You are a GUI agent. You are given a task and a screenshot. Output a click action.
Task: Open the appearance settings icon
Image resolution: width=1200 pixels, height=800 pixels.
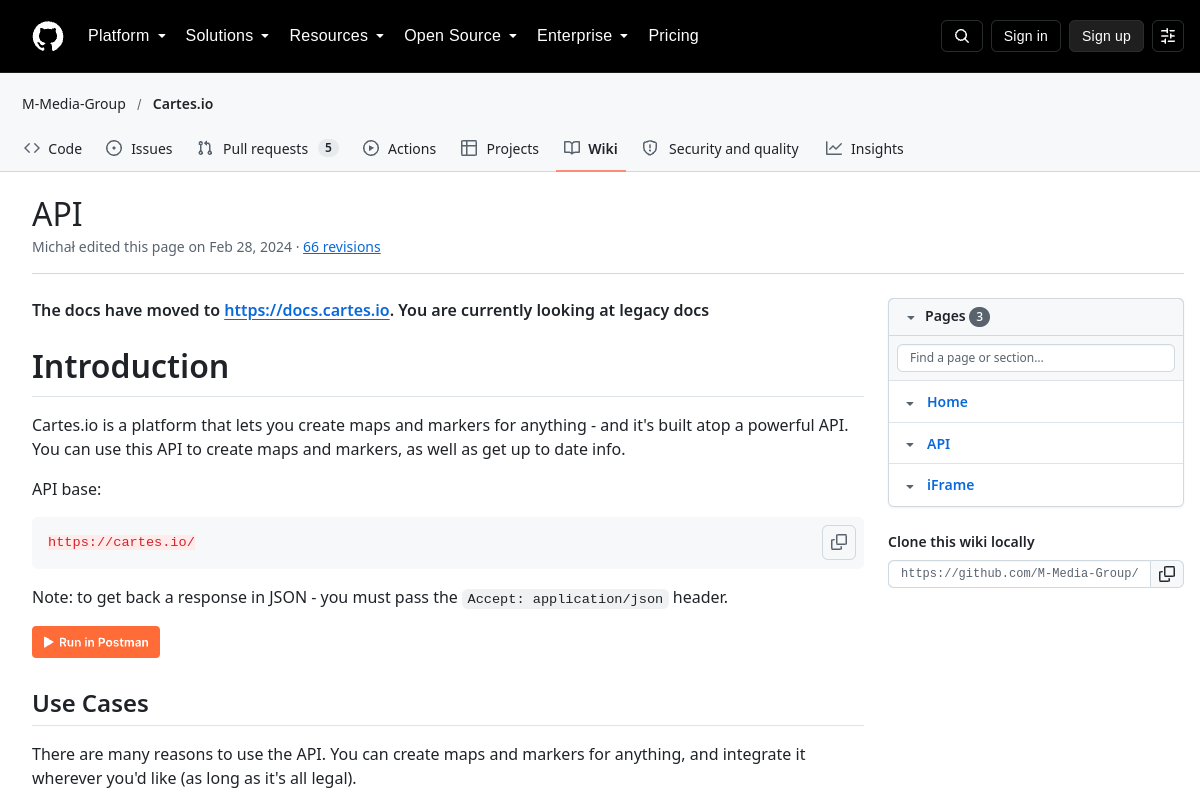(x=1168, y=36)
